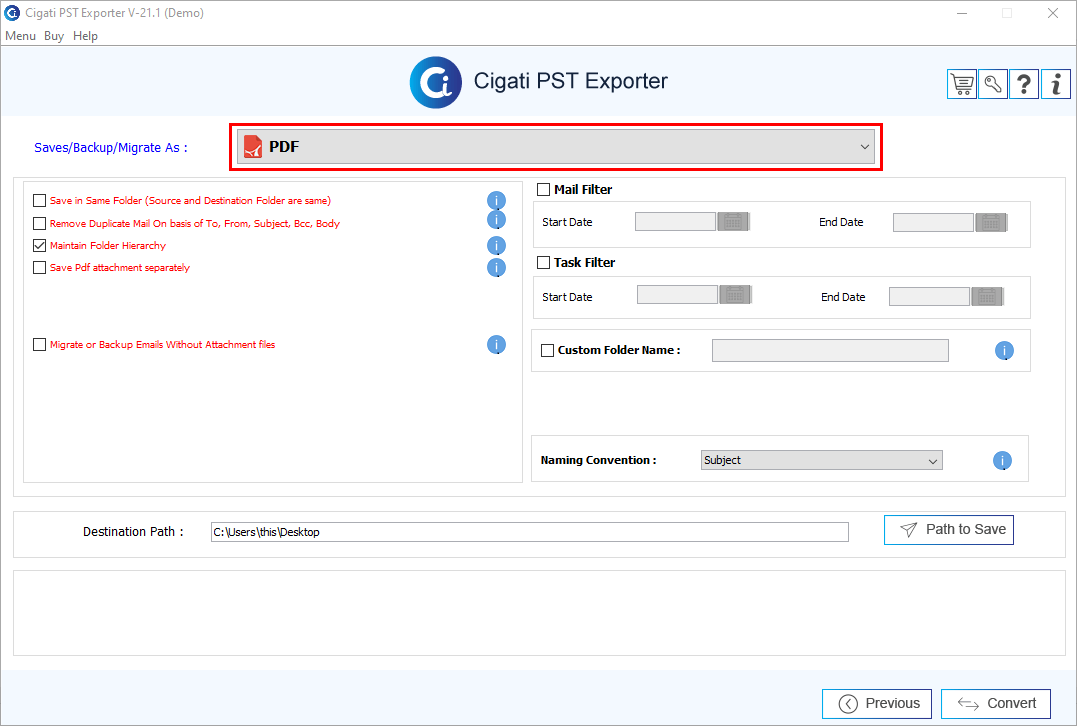Minimize the Cigati PST Exporter window
Viewport: 1077px width, 726px height.
[962, 13]
